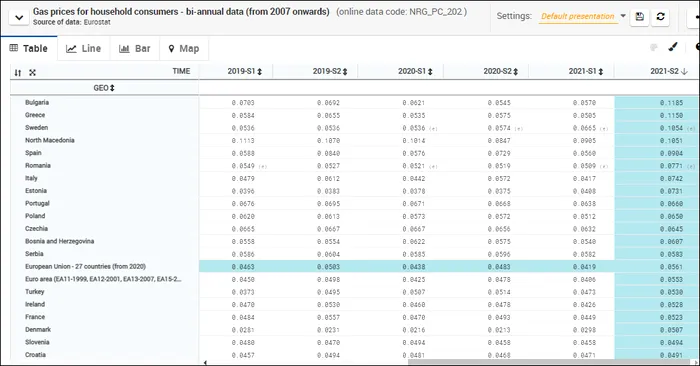This screenshot has height=366, width=700.
Task: Select the Ireland row label
Action: [35, 304]
